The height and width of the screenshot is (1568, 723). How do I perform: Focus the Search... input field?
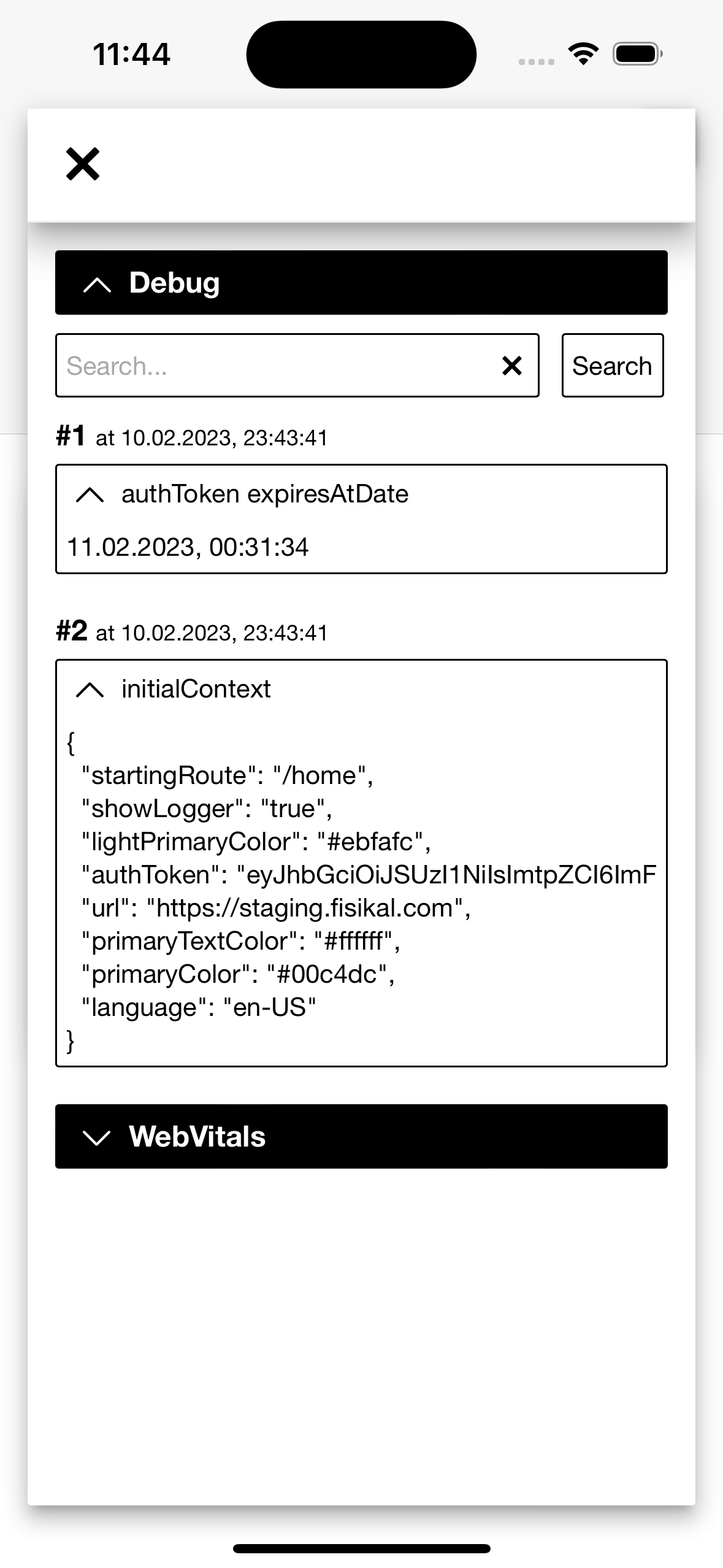coord(276,366)
